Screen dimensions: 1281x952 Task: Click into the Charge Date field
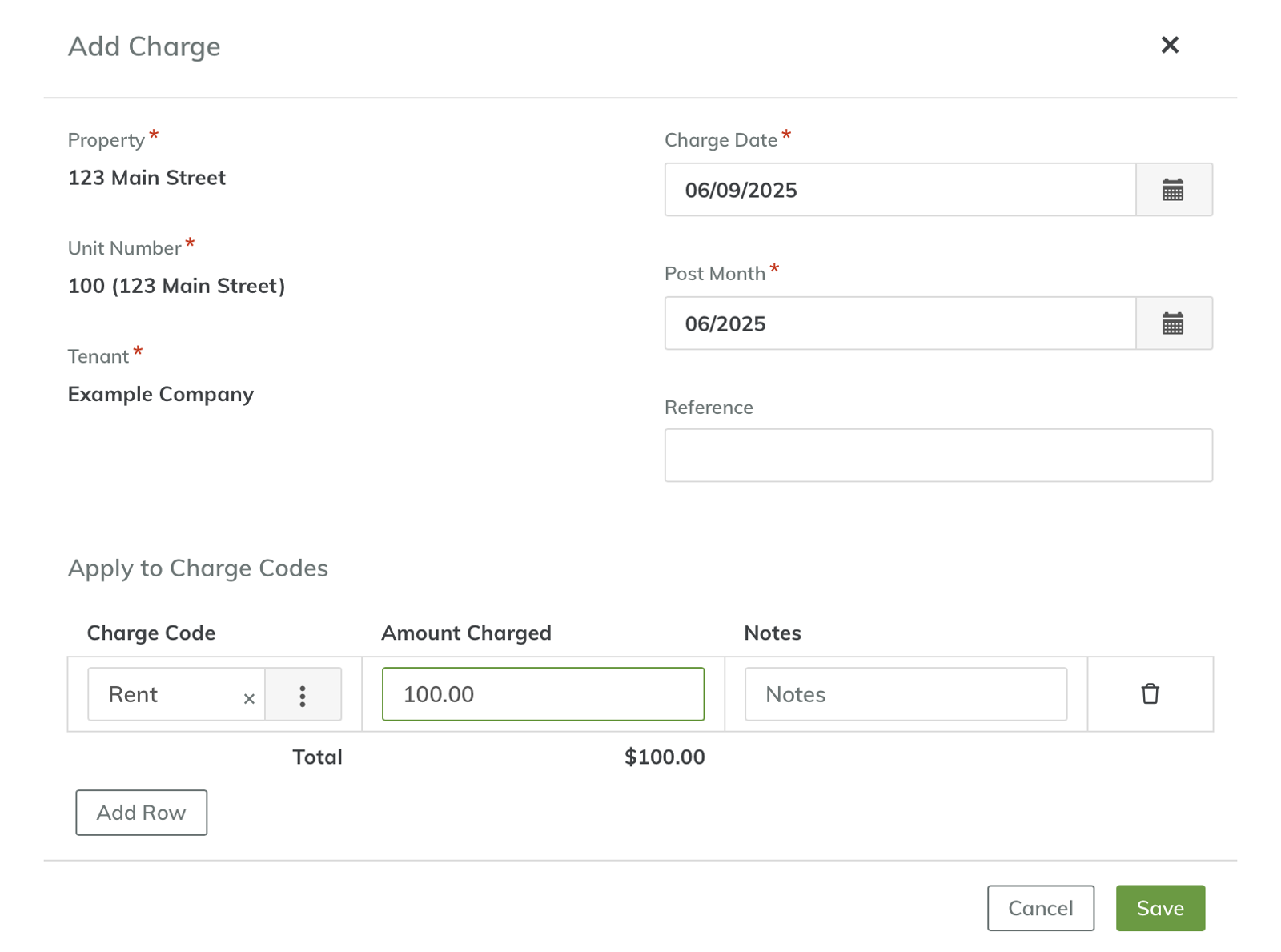[899, 191]
